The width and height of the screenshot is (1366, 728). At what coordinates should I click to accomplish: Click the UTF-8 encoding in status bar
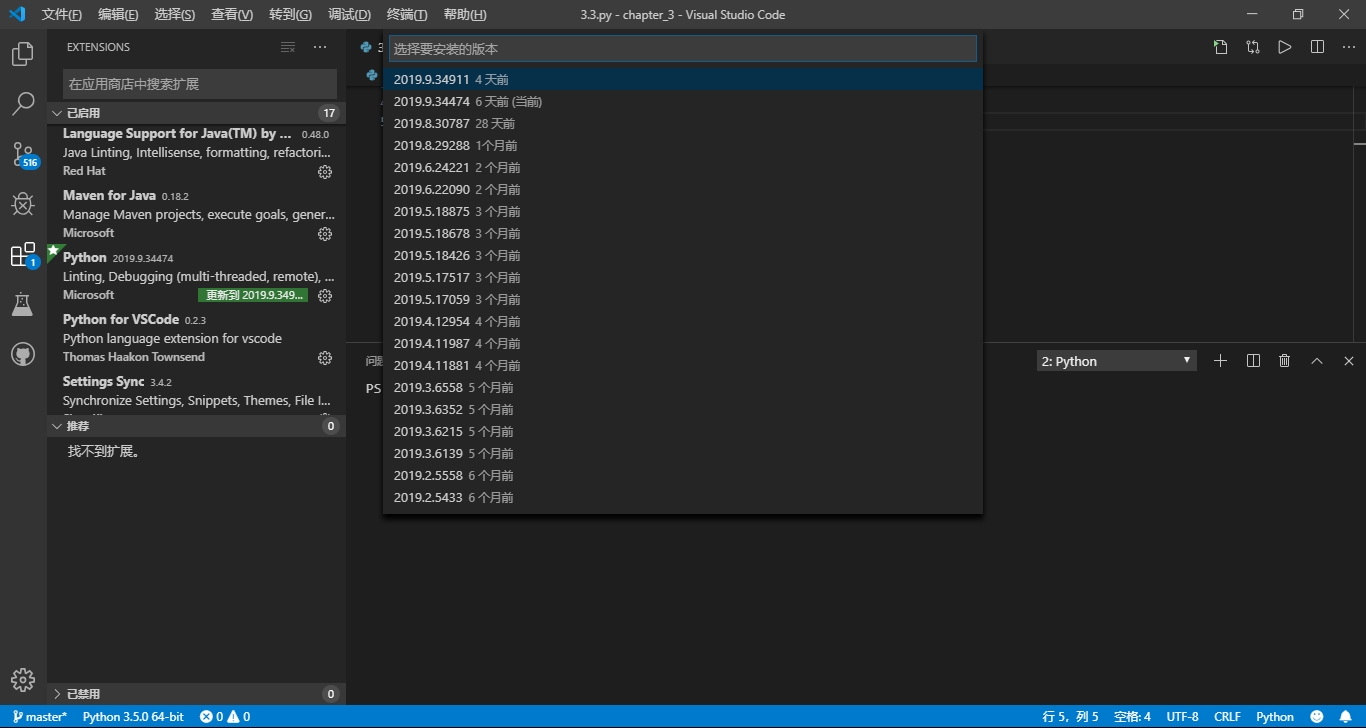click(1182, 716)
